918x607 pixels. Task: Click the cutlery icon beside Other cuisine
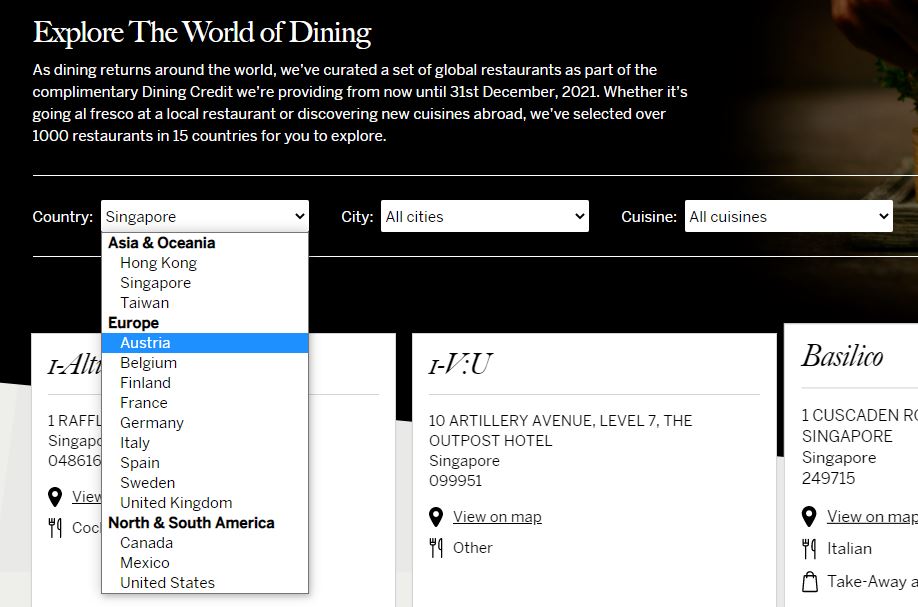(x=436, y=548)
